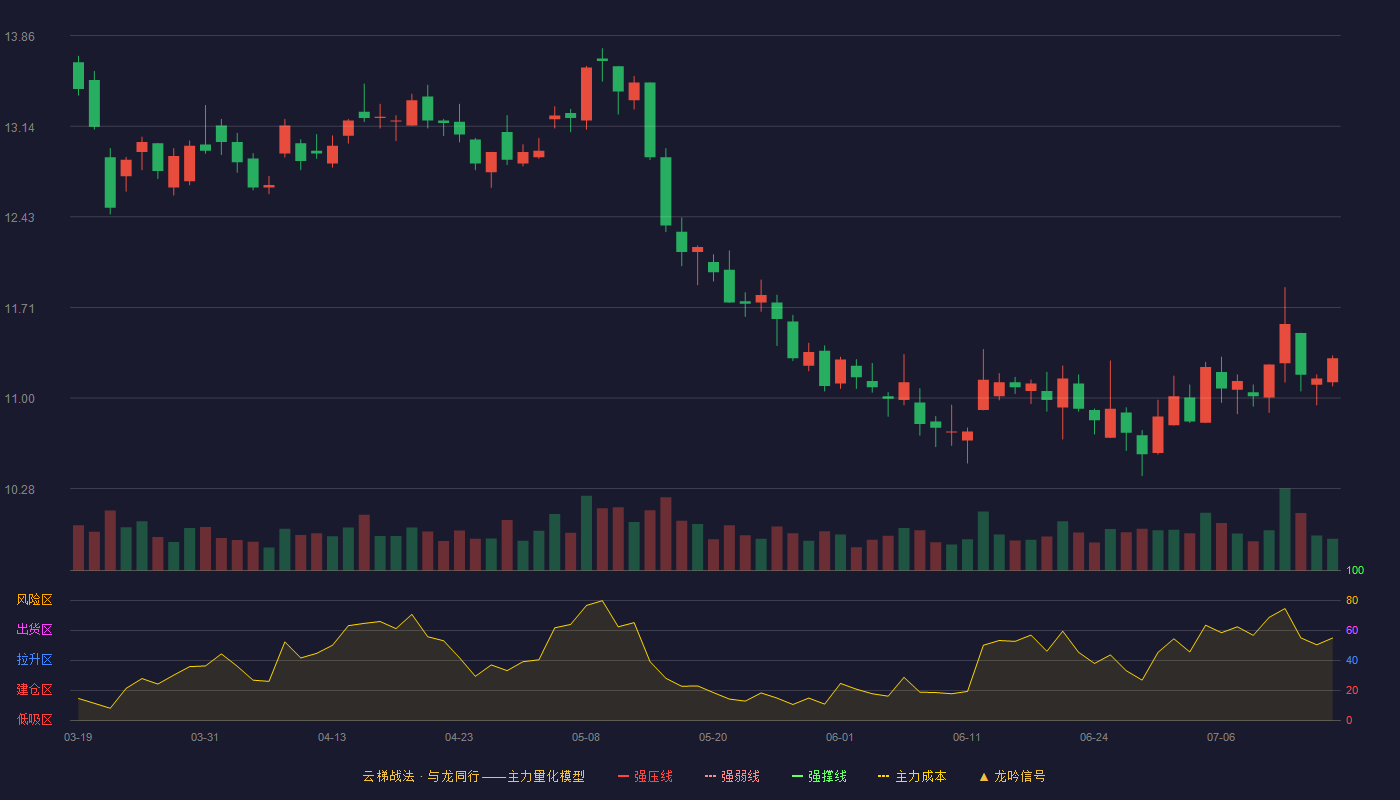Click the 11.00 price axis label

20,399
